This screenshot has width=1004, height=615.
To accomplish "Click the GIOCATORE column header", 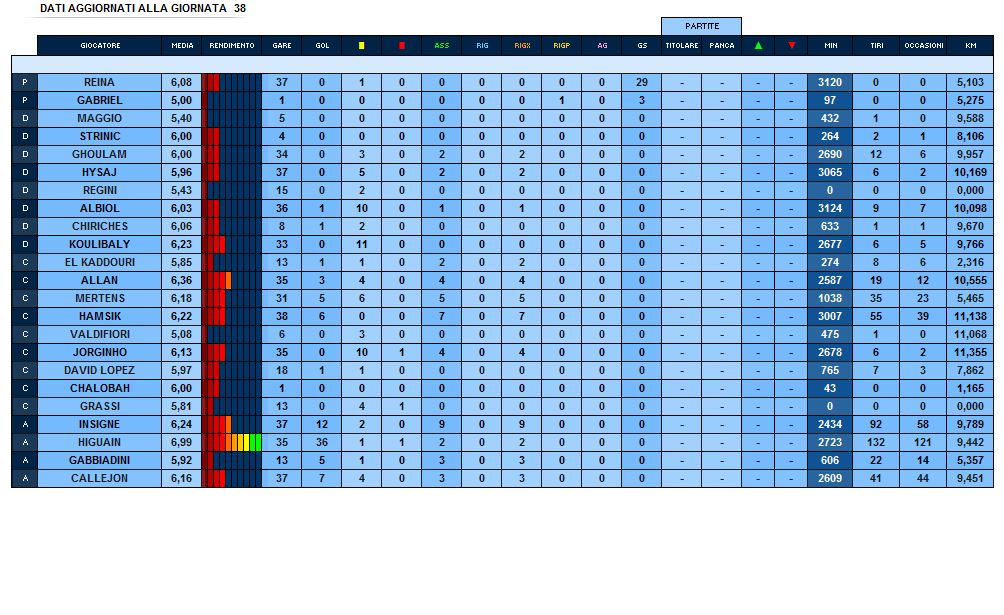I will tap(100, 45).
